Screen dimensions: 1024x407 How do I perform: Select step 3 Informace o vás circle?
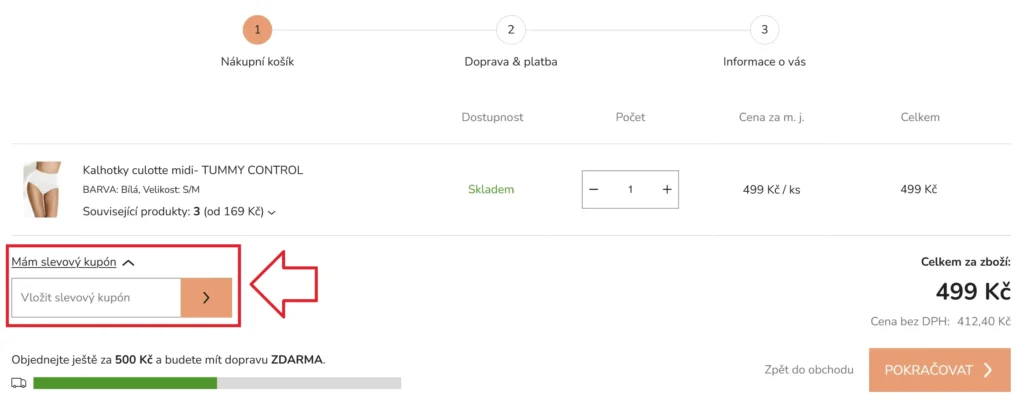pyautogui.click(x=764, y=29)
